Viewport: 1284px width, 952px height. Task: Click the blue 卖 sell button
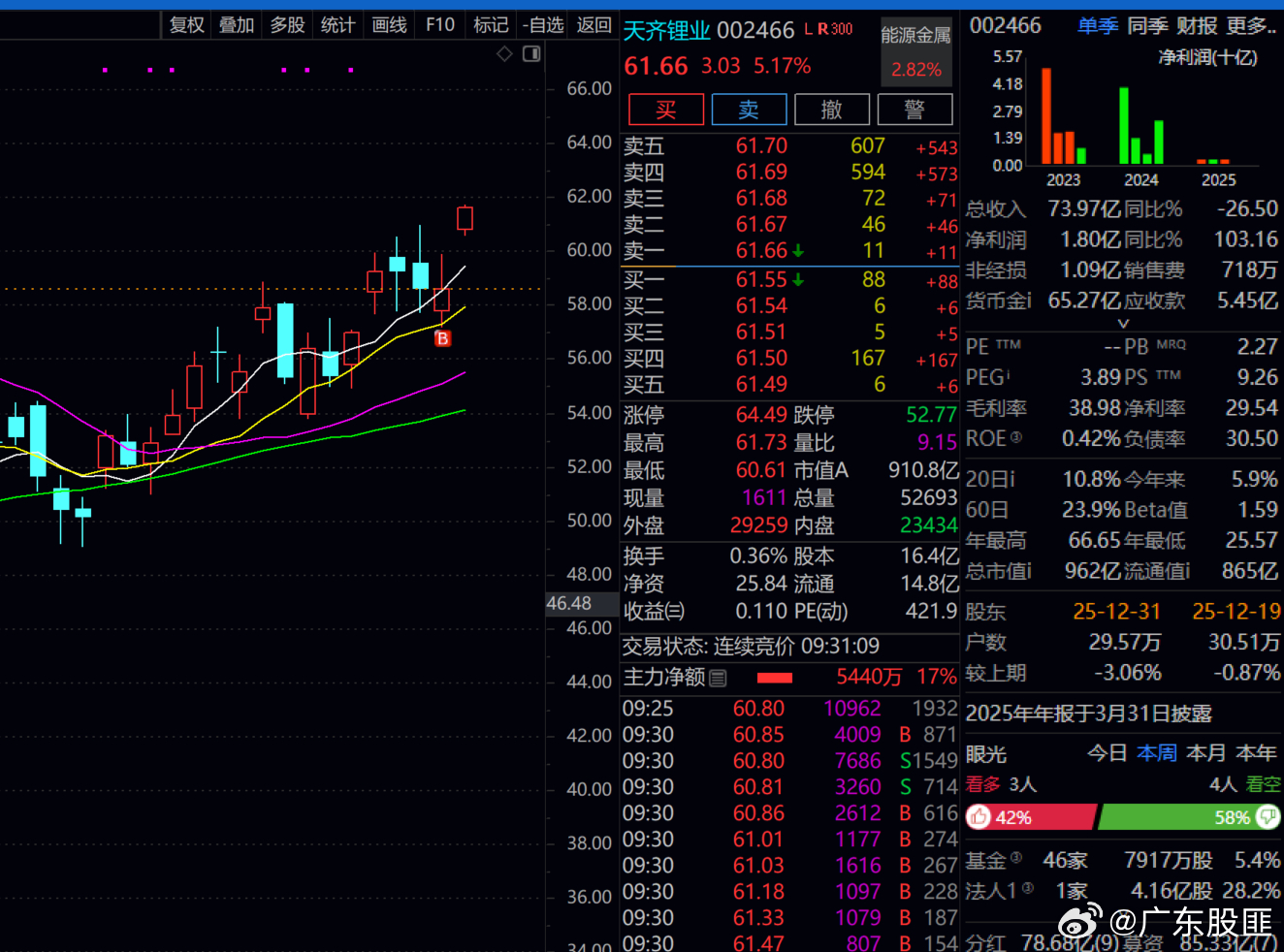click(749, 110)
